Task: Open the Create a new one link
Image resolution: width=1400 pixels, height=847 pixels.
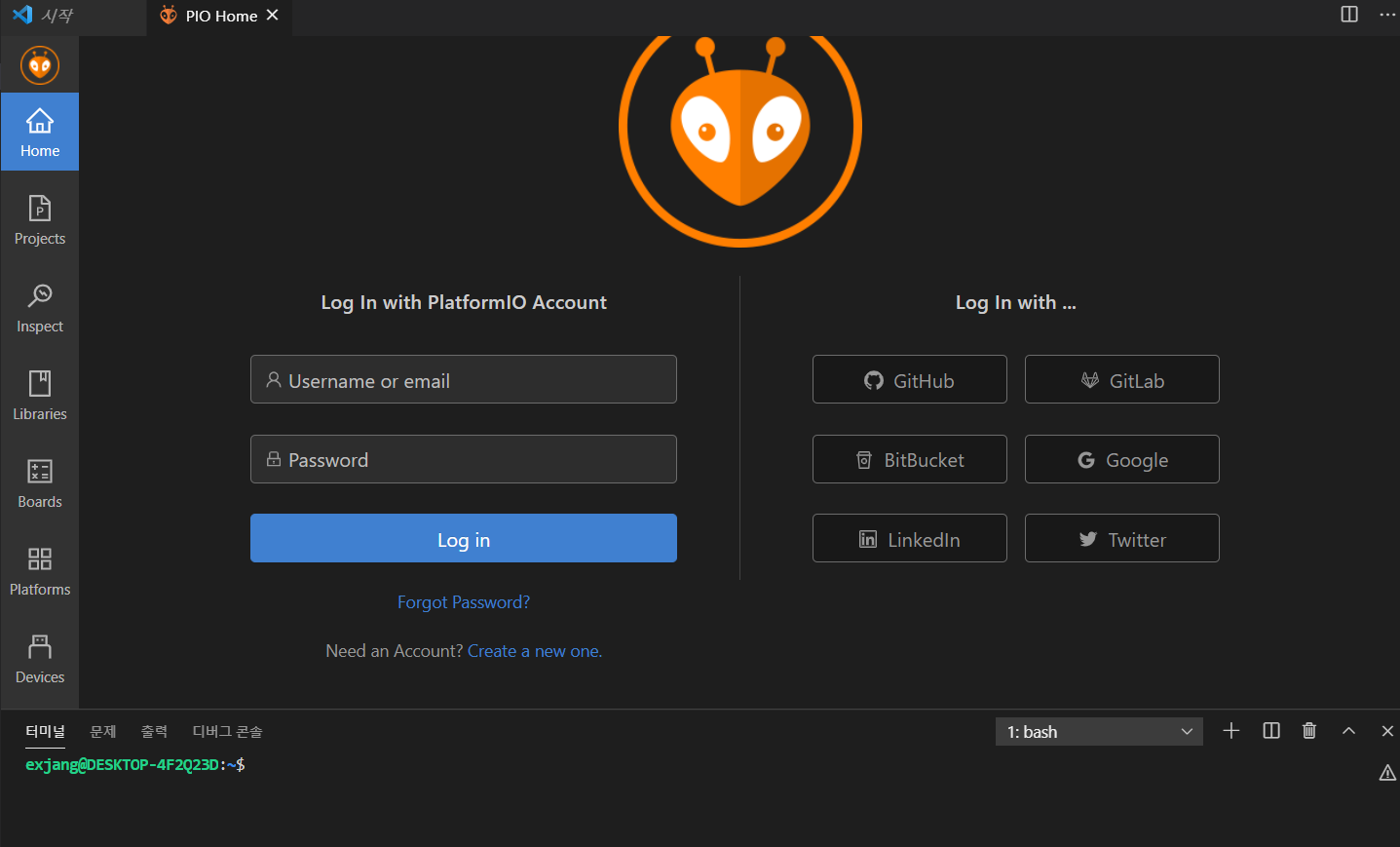Action: (534, 650)
